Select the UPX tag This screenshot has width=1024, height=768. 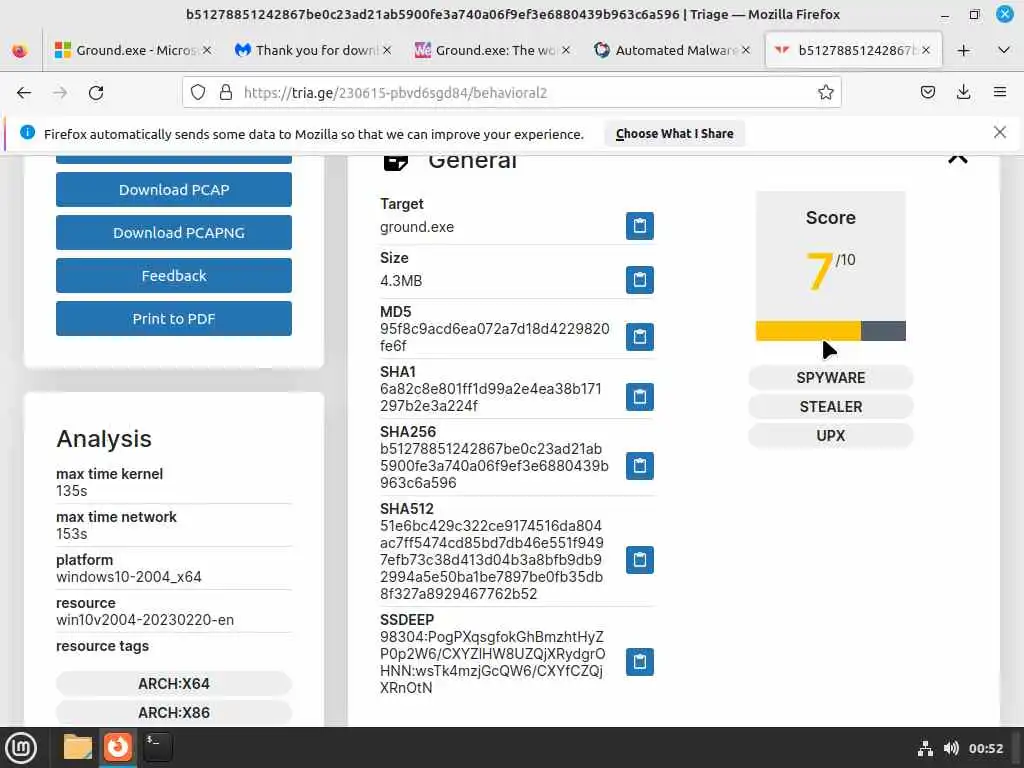pos(830,436)
